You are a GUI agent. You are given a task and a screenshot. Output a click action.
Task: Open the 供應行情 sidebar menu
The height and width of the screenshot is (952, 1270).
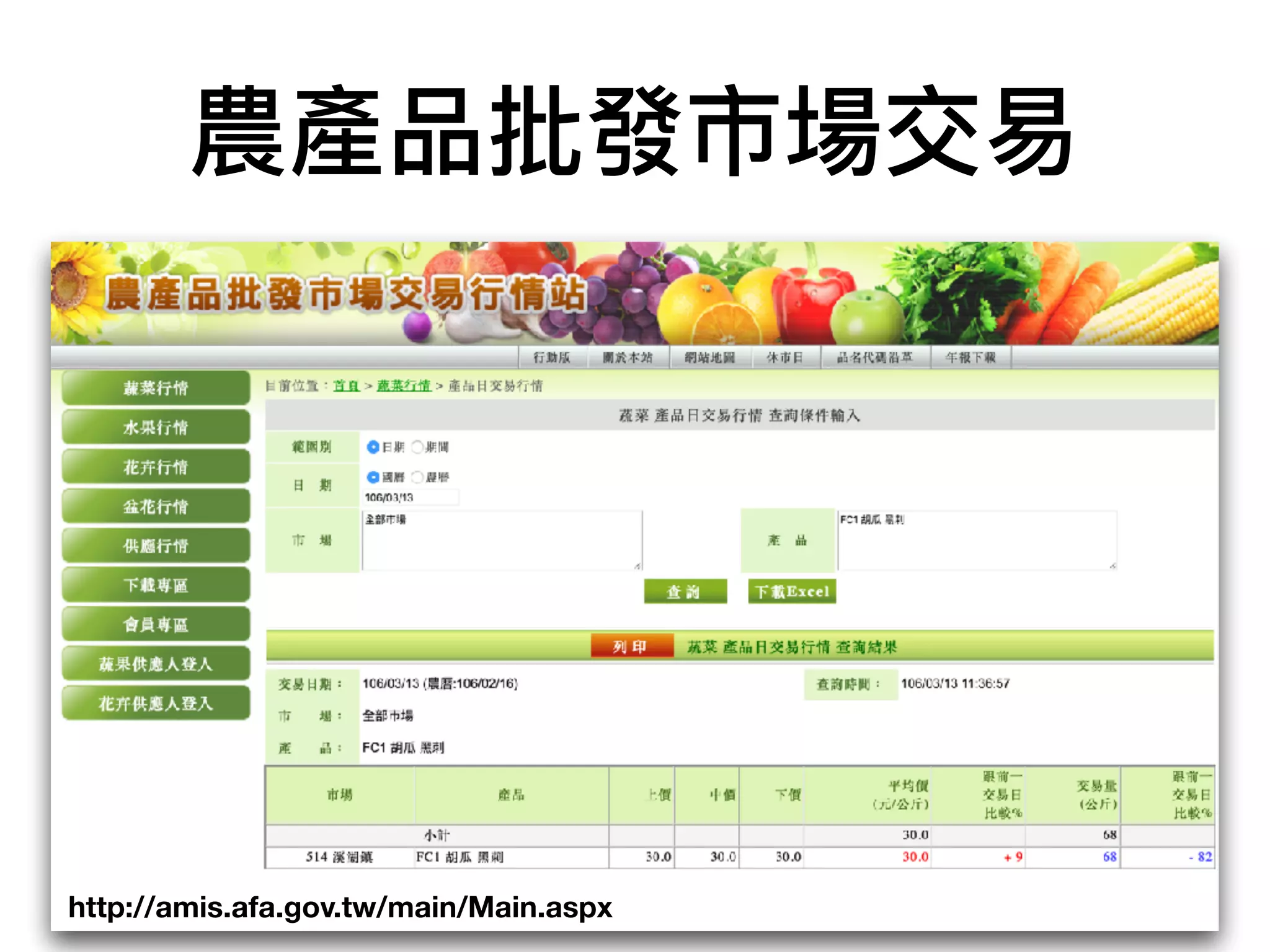click(156, 545)
